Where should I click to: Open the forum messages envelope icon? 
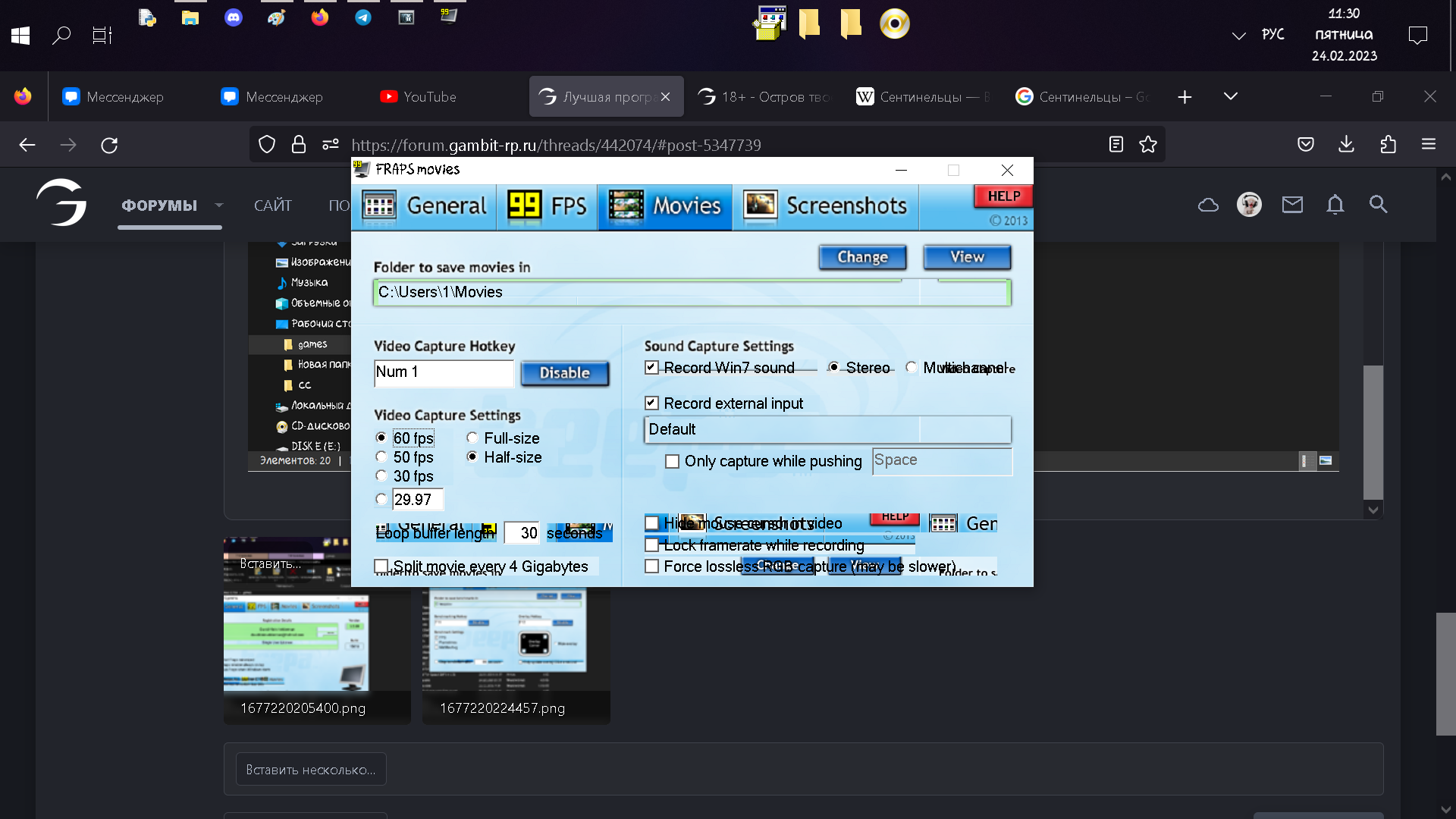(x=1292, y=204)
